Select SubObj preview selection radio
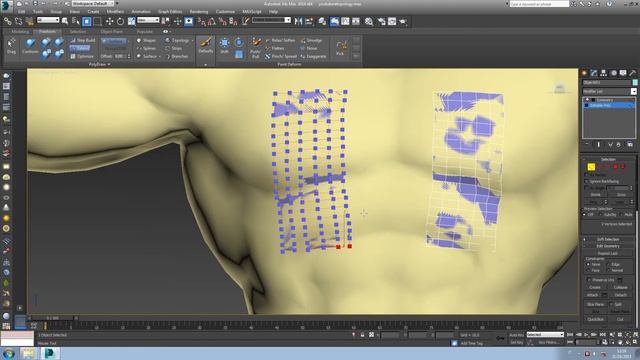 coord(601,215)
